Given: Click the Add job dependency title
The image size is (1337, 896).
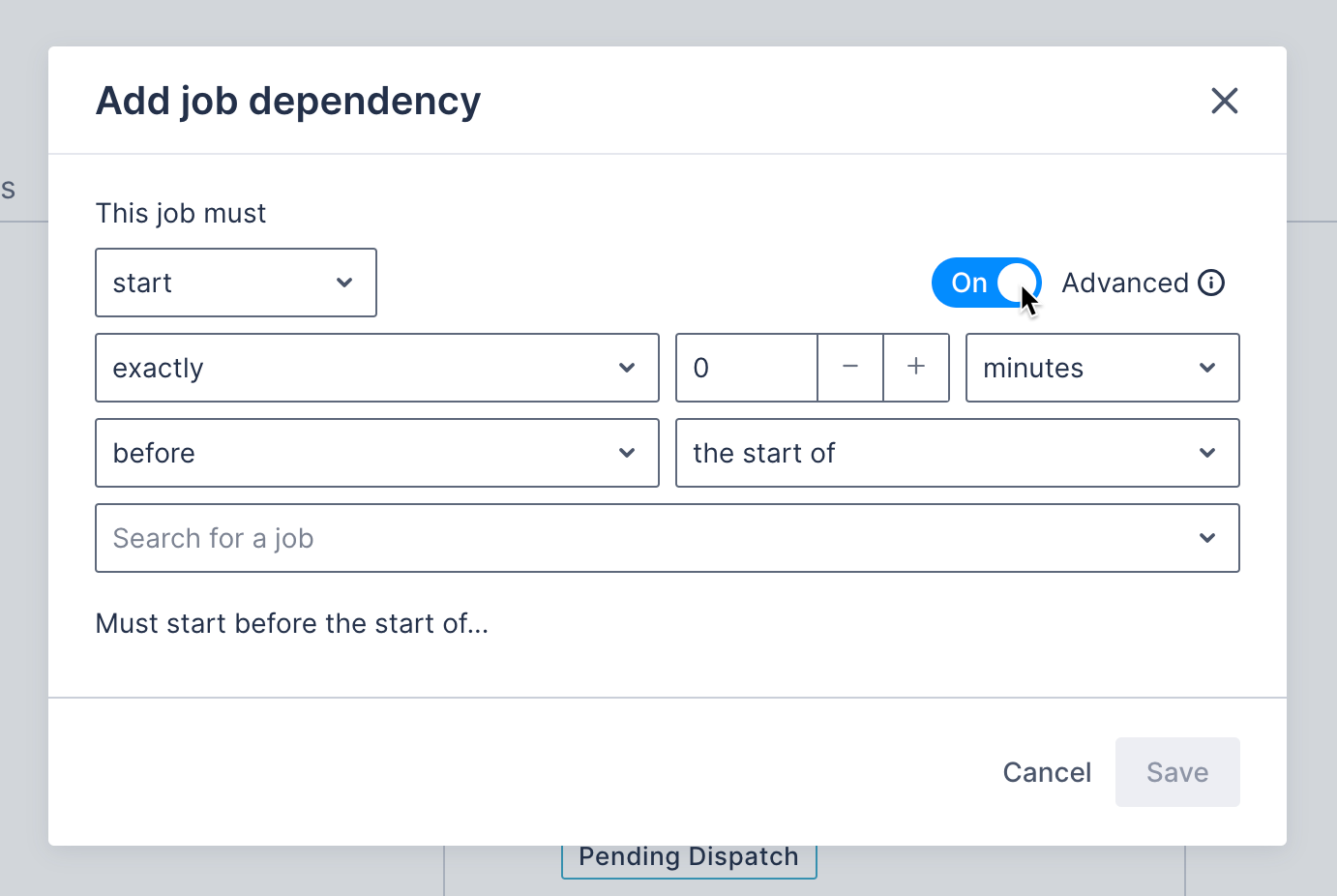Looking at the screenshot, I should (287, 101).
